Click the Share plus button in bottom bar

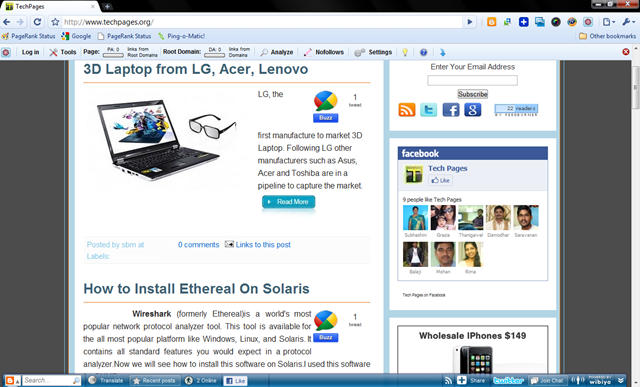tap(471, 380)
